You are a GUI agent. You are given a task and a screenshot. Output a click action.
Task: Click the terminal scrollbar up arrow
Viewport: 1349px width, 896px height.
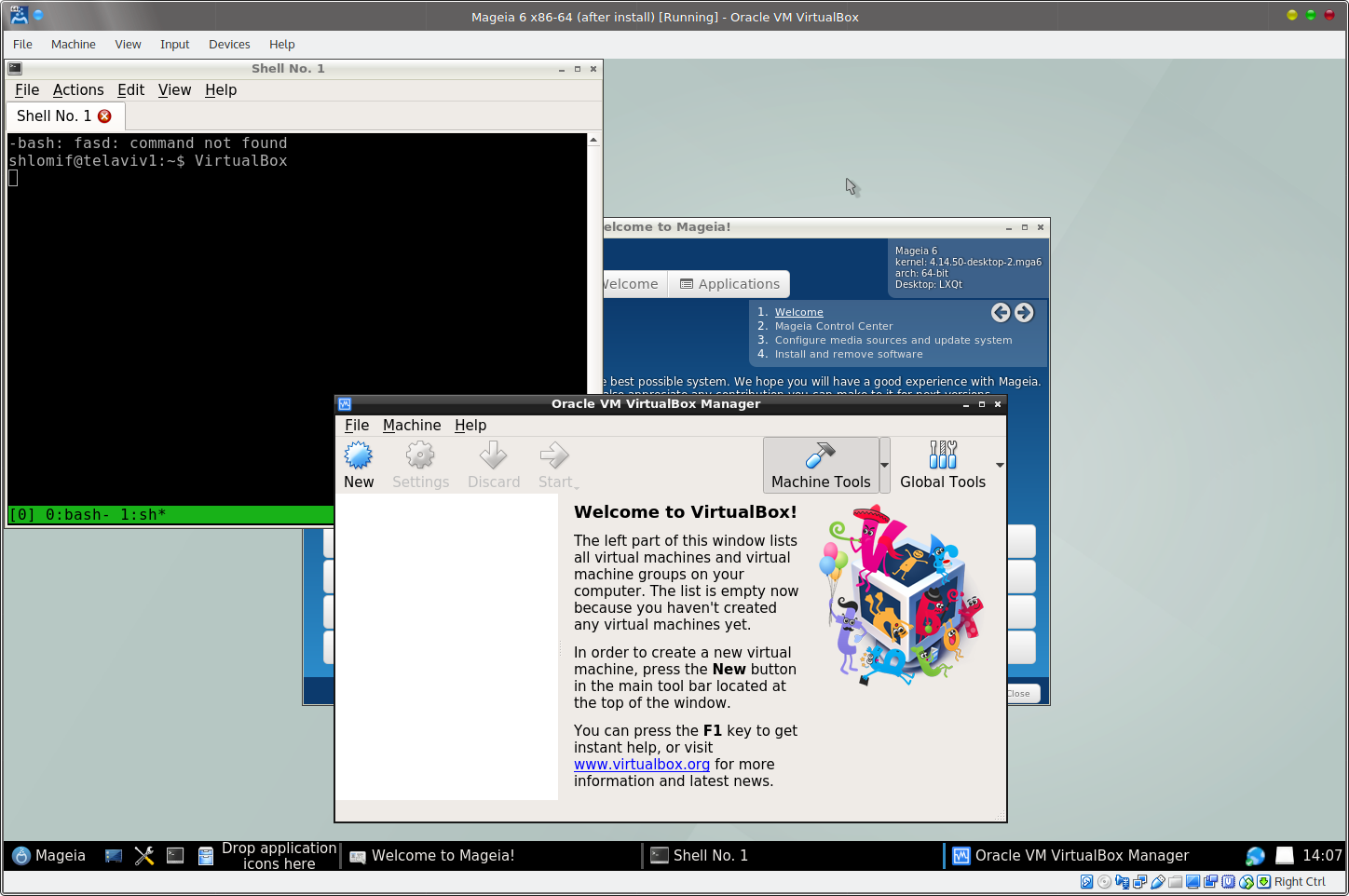click(x=593, y=140)
